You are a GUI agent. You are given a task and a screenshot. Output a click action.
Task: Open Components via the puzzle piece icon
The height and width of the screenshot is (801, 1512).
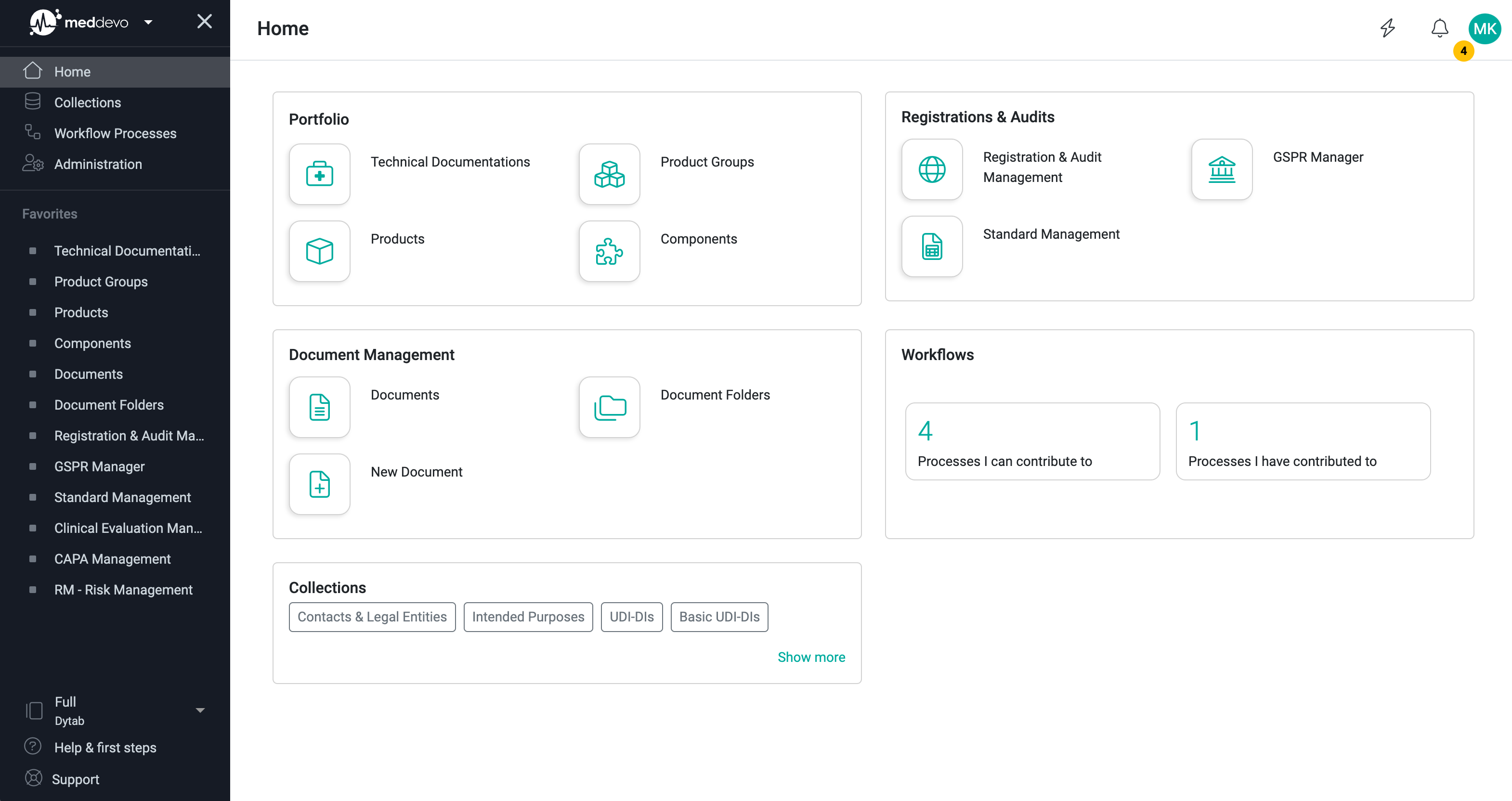609,251
